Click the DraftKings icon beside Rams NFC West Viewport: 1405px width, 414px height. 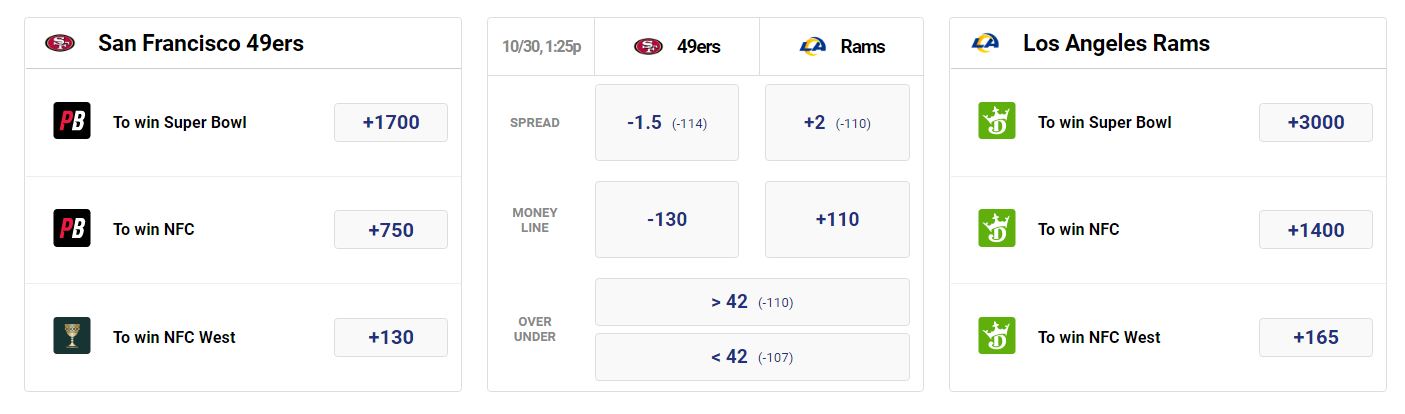coord(996,335)
